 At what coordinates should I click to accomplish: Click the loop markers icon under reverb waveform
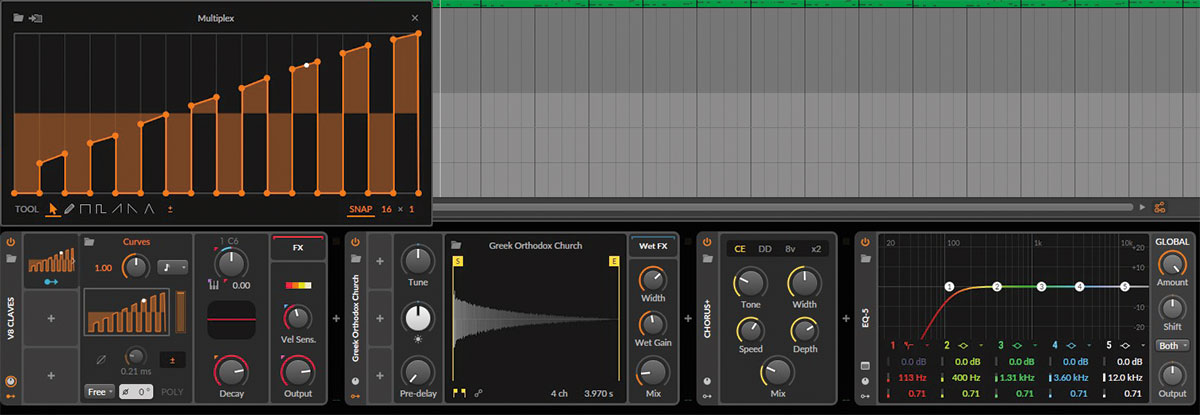pos(459,392)
